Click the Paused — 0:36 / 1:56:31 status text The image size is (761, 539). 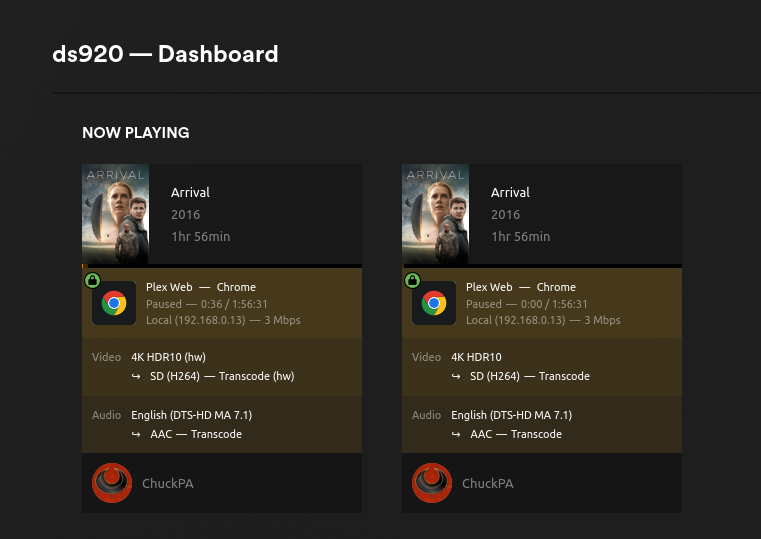(x=207, y=304)
